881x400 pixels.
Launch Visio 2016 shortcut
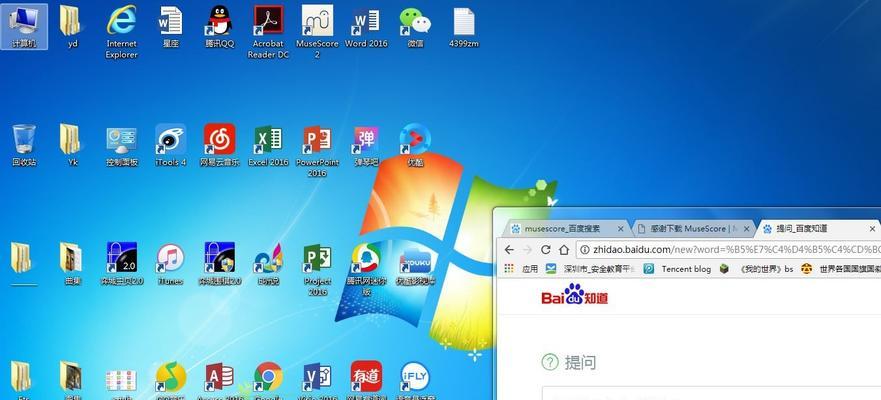coord(317,379)
